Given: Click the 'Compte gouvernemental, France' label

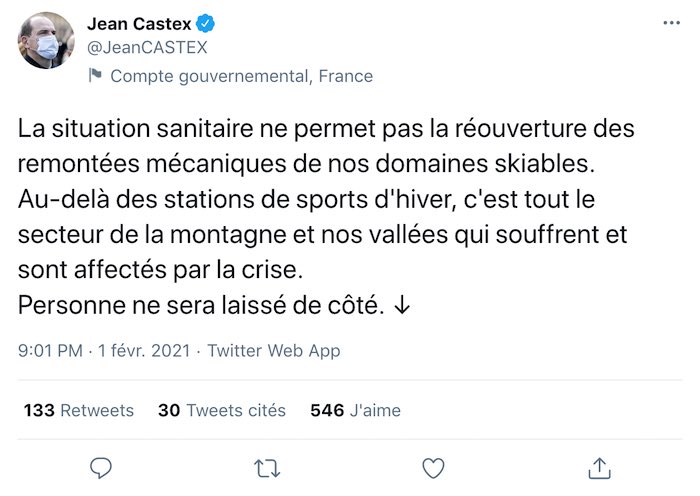Looking at the screenshot, I should click(x=241, y=76).
